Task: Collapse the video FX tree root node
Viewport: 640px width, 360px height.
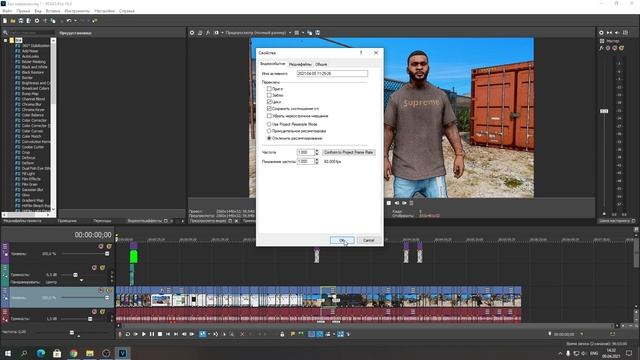Action: pos(6,40)
